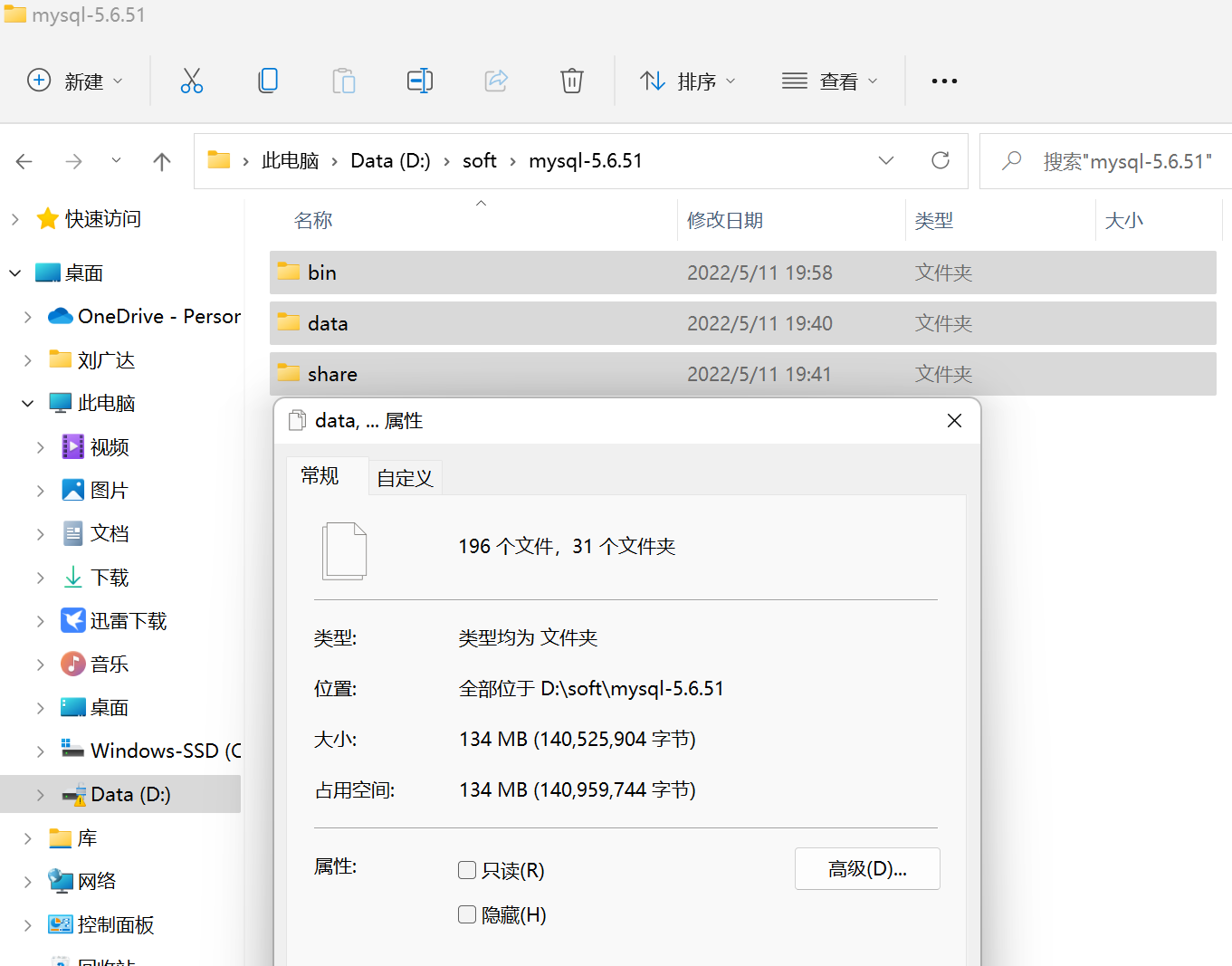
Task: Click Data (D:) in address breadcrumb
Action: click(390, 160)
